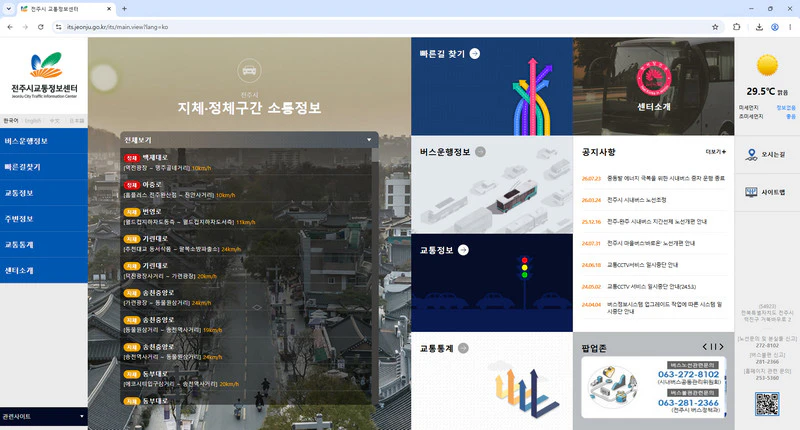Open notice 전주시 마을버스 '바로온' 노선개편 안내
Viewport: 800px width, 430px height.
(x=651, y=243)
